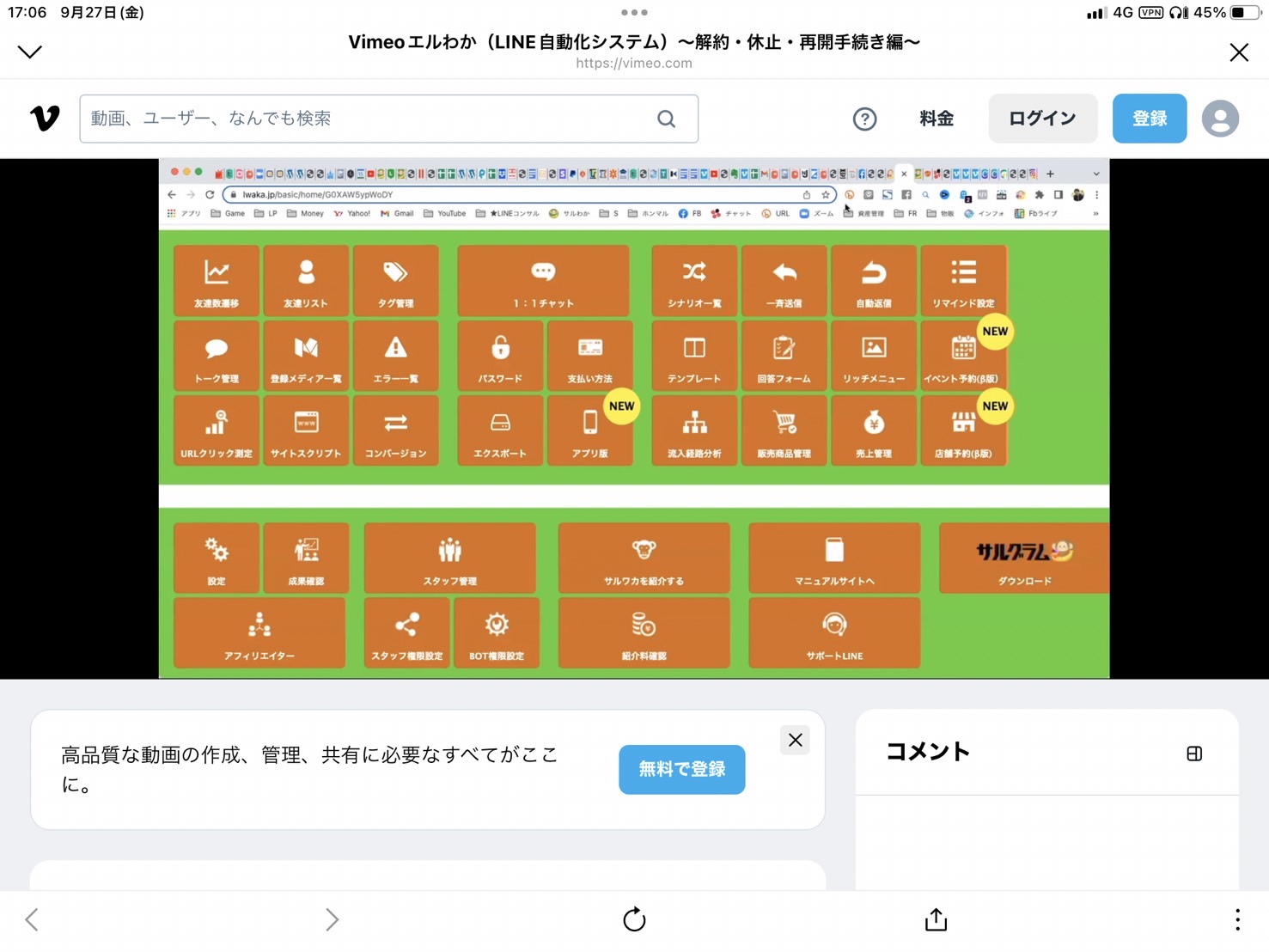Image resolution: width=1269 pixels, height=952 pixels.
Task: Go forward with the bottom right-pointing arrow
Action: pyautogui.click(x=332, y=919)
